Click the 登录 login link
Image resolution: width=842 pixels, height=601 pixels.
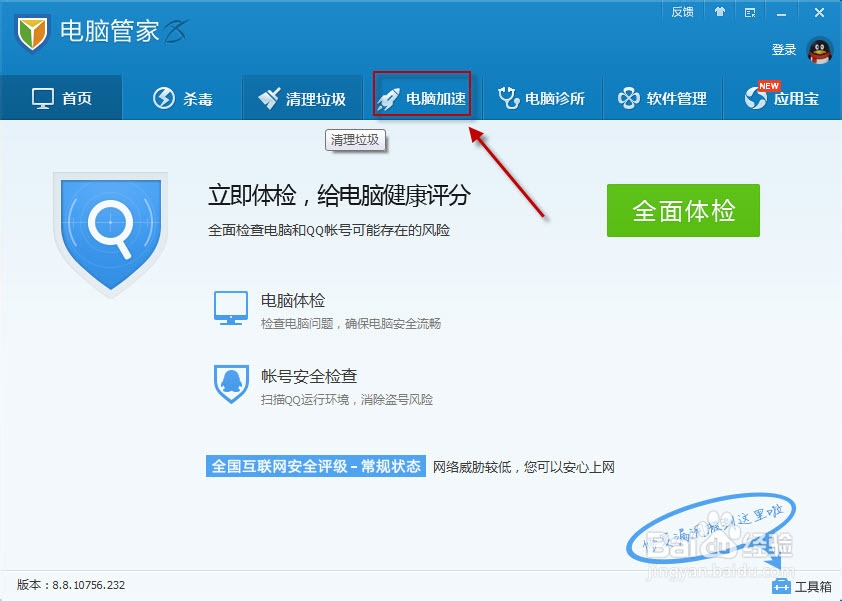(783, 48)
